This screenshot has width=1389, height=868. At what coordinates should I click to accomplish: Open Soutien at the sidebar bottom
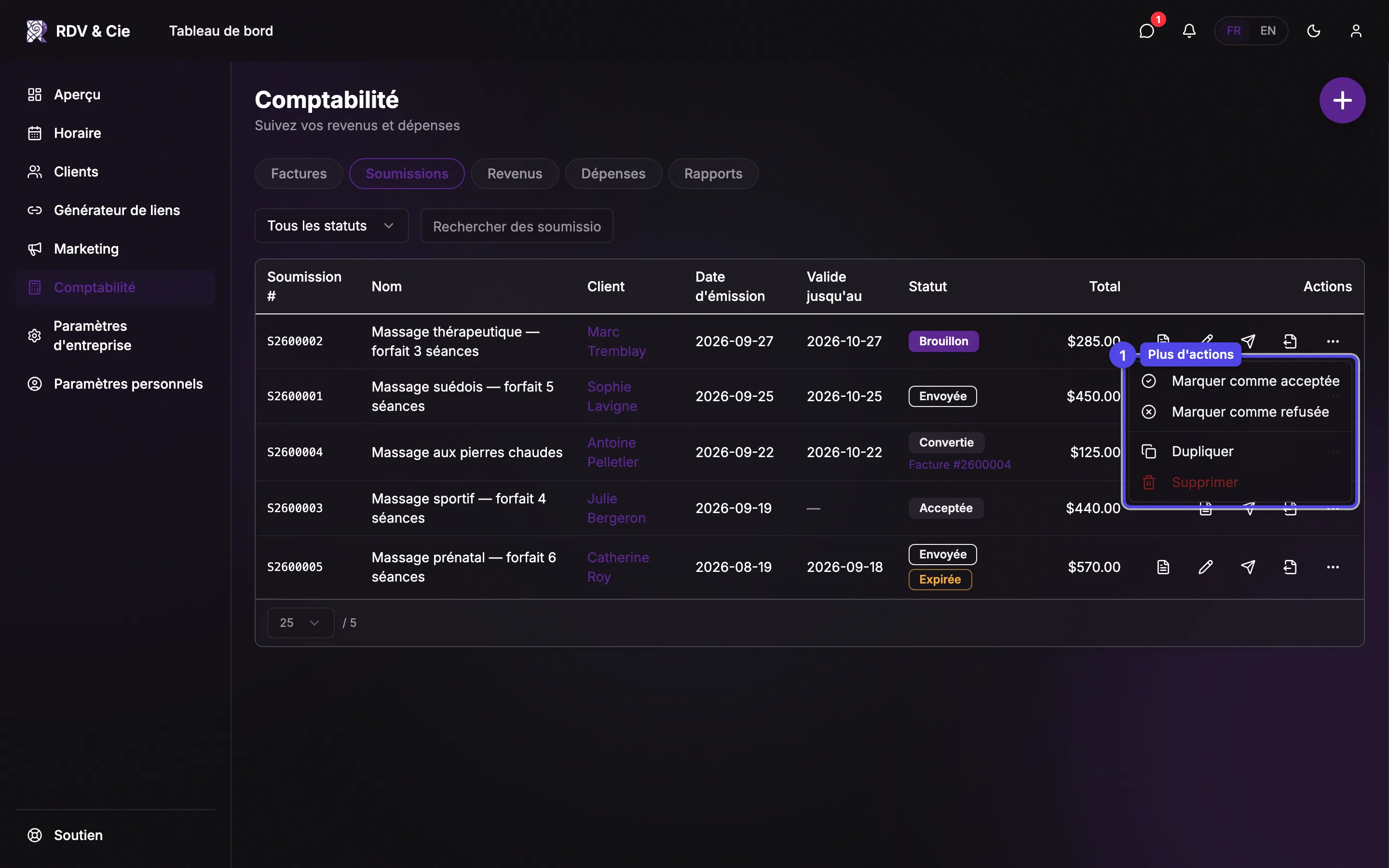115,835
